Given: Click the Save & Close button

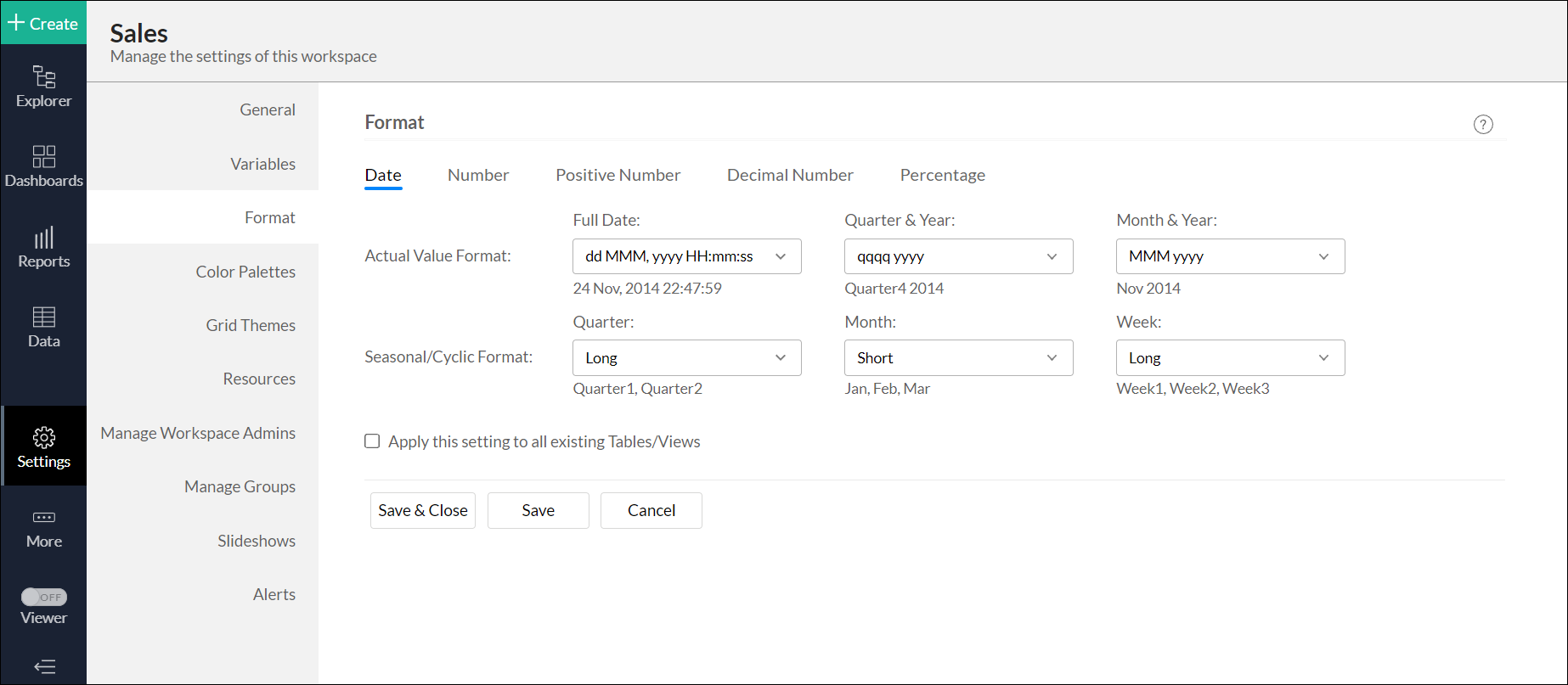Looking at the screenshot, I should point(422,510).
